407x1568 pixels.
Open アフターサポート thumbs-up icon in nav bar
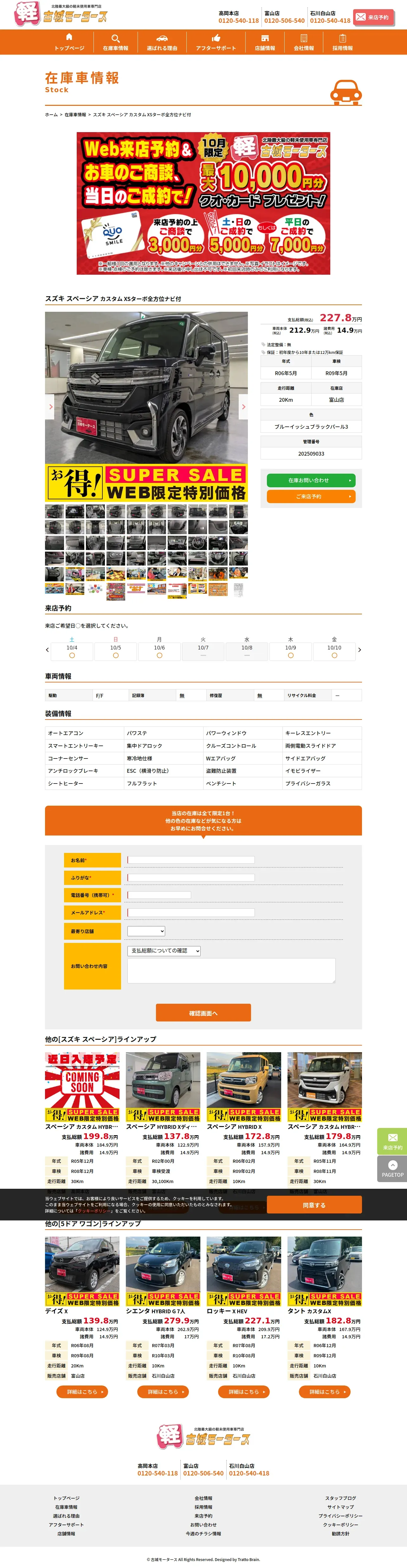pyautogui.click(x=216, y=38)
